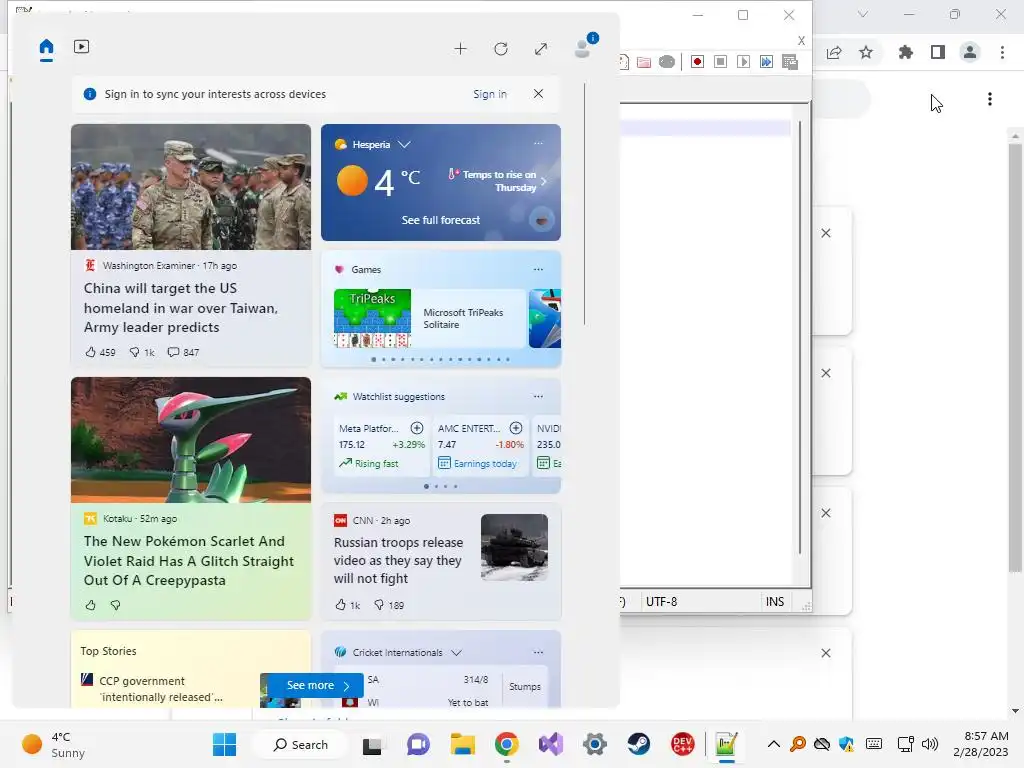1024x768 pixels.
Task: Open the Cricket widget options menu
Action: 538,652
